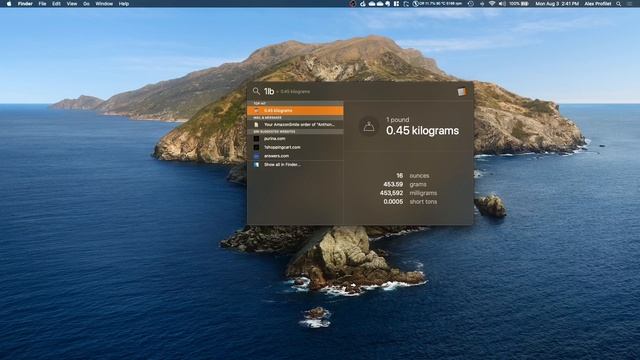The width and height of the screenshot is (640, 360).
Task: Open the volume control in menu bar
Action: tap(502, 4)
